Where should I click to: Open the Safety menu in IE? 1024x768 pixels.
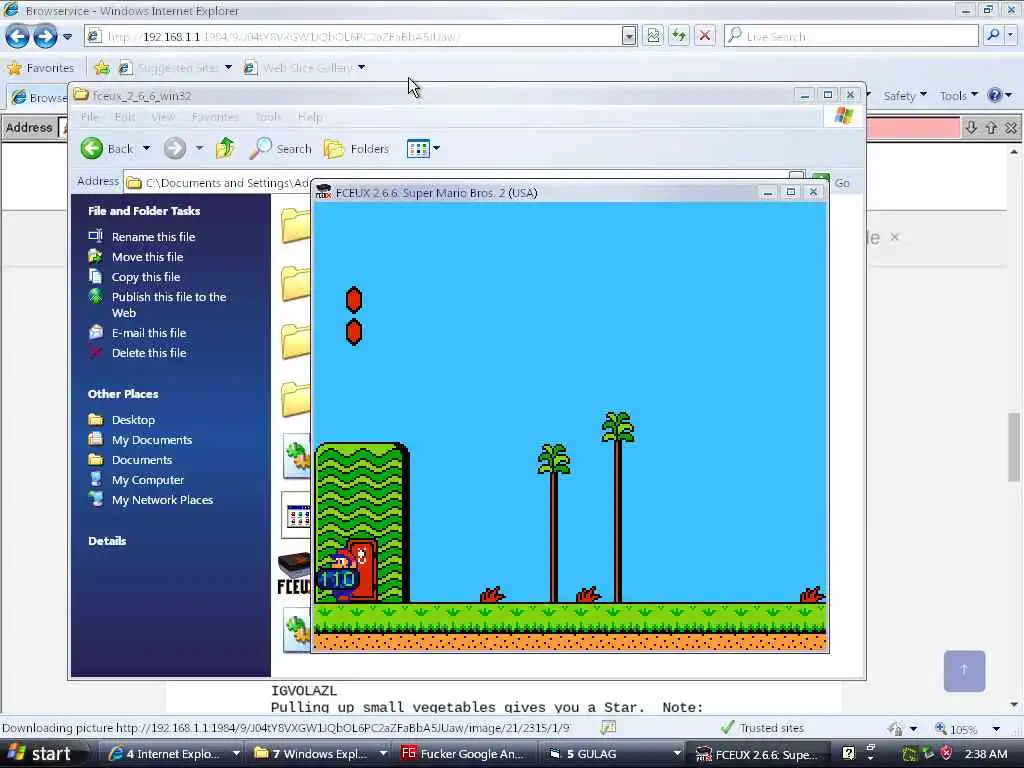click(904, 95)
